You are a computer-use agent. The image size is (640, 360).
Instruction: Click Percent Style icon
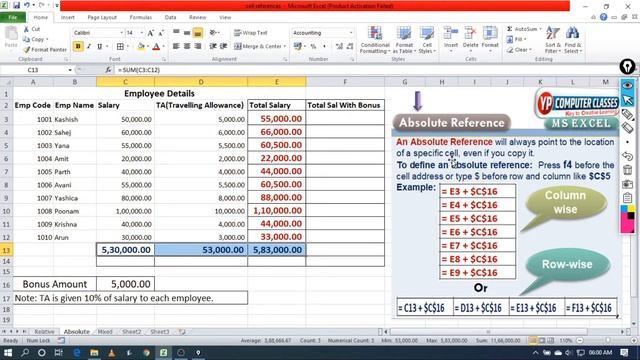pyautogui.click(x=313, y=47)
